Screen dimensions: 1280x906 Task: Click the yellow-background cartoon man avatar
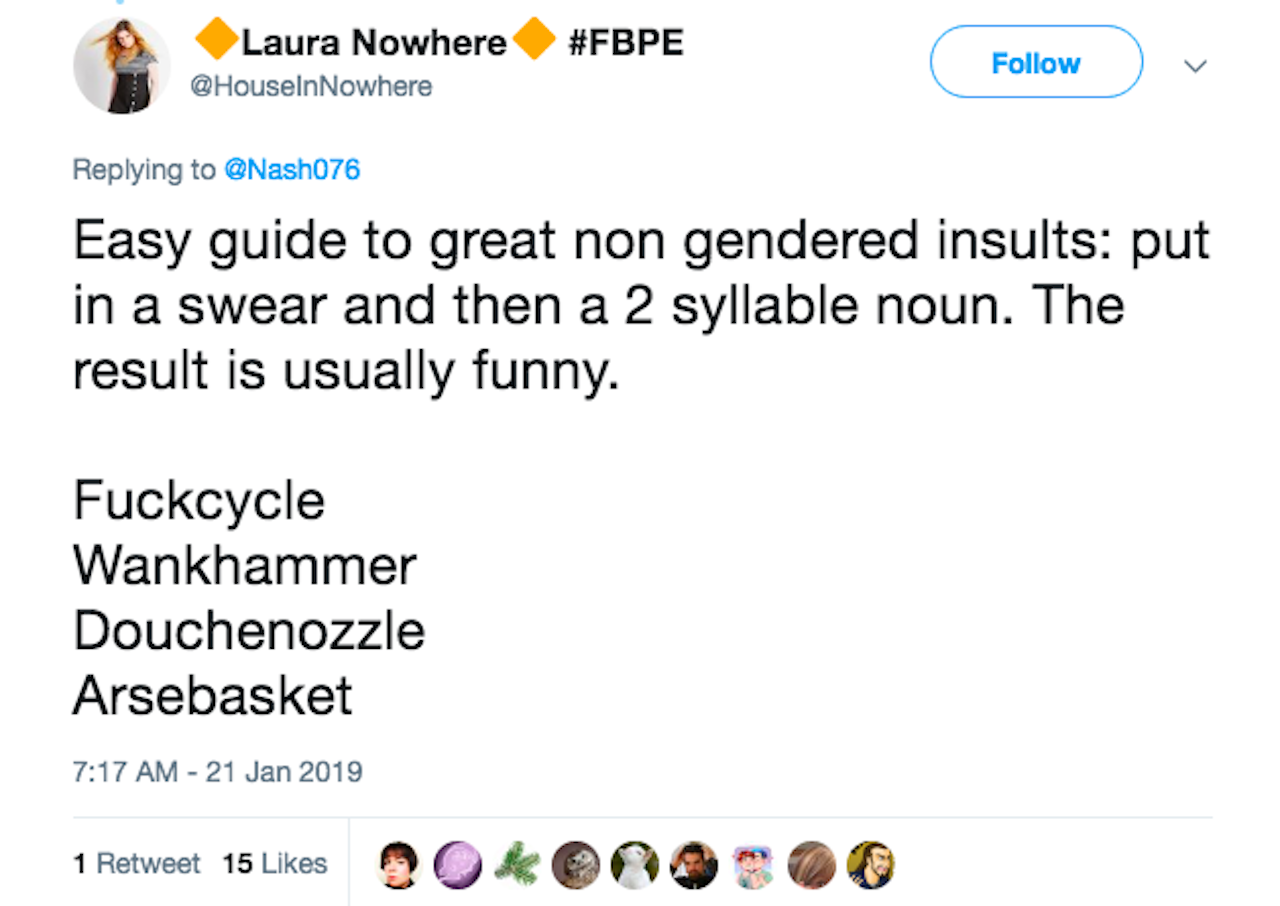tap(870, 865)
